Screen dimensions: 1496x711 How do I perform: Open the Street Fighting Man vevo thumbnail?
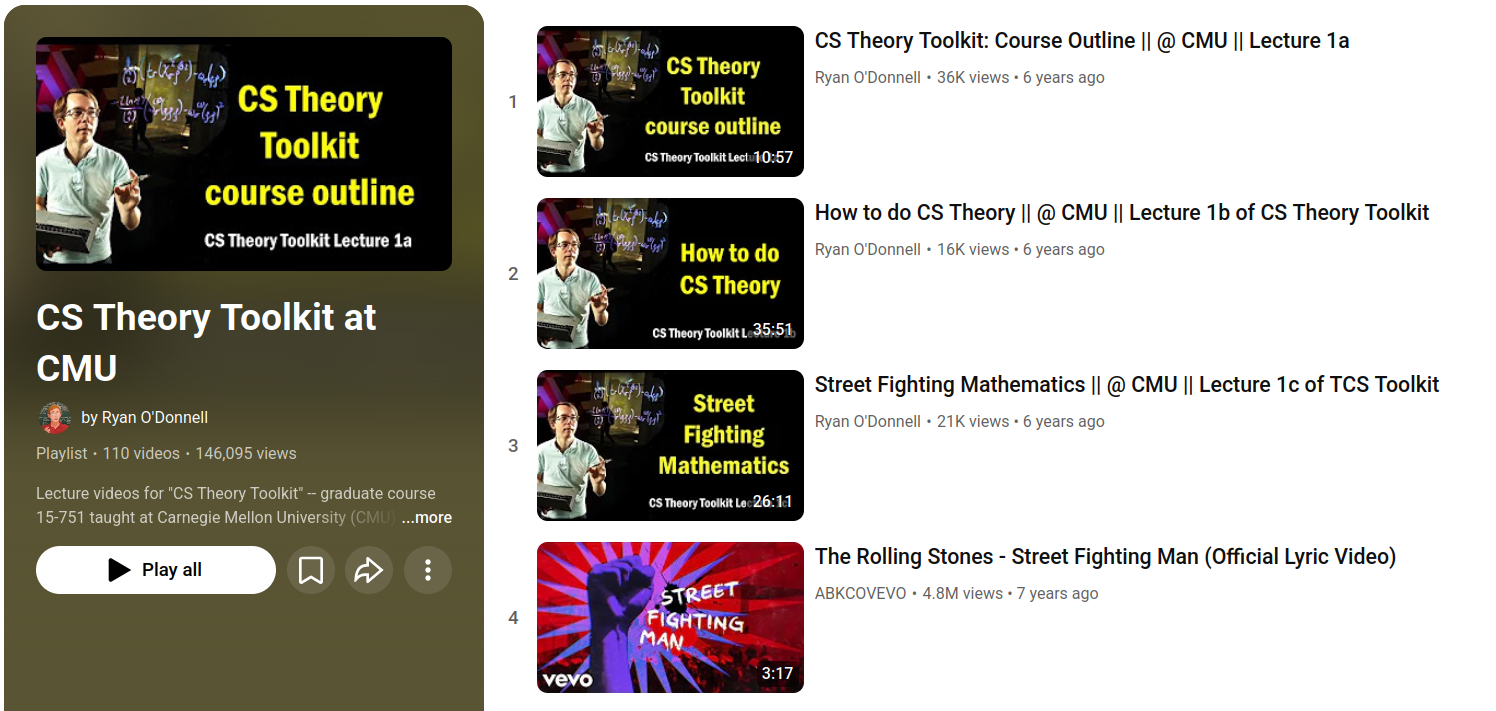(670, 618)
